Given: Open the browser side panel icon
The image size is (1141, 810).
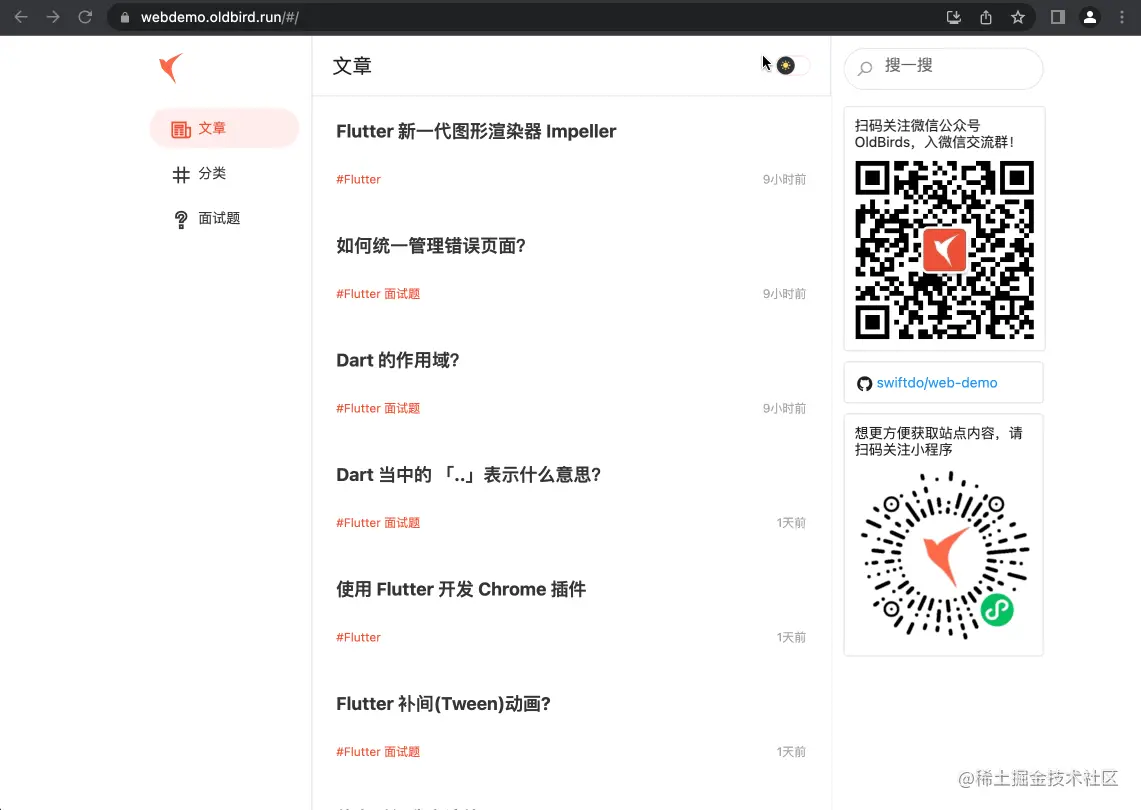Looking at the screenshot, I should point(1058,17).
